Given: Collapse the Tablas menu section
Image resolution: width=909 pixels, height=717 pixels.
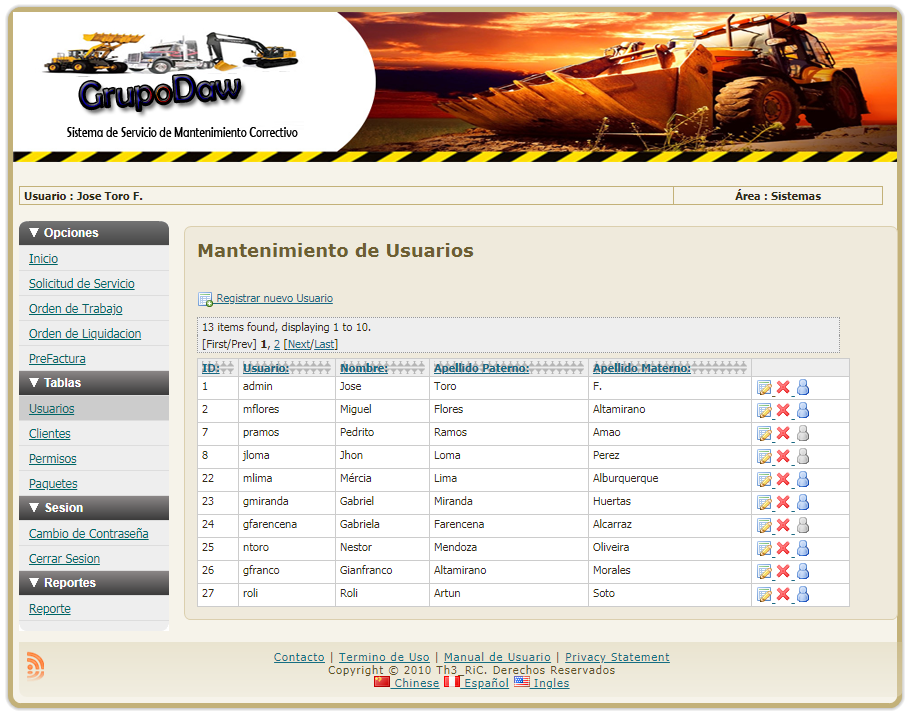Looking at the screenshot, I should point(94,383).
